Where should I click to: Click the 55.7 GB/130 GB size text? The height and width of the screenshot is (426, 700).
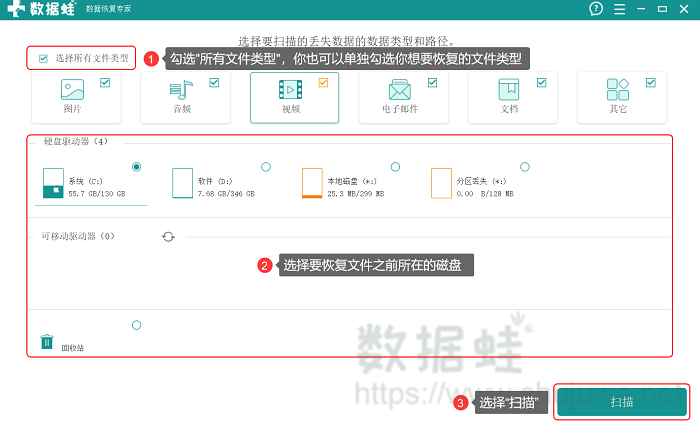97,194
